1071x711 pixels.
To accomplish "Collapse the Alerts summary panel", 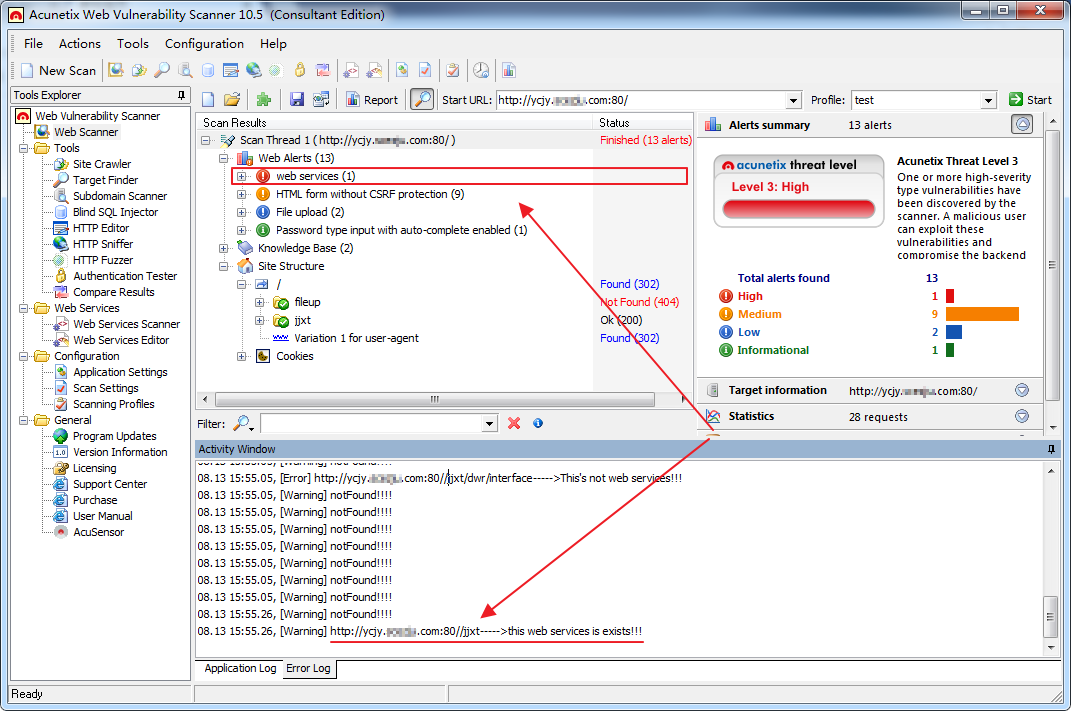I will tap(1021, 125).
